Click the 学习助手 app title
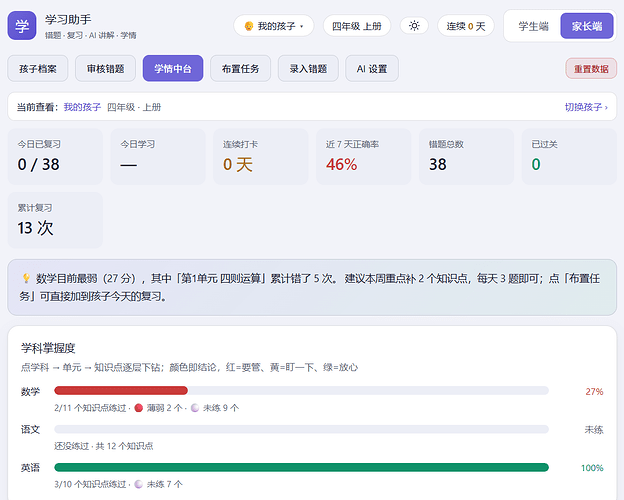Viewport: 624px width, 500px height. [68, 20]
